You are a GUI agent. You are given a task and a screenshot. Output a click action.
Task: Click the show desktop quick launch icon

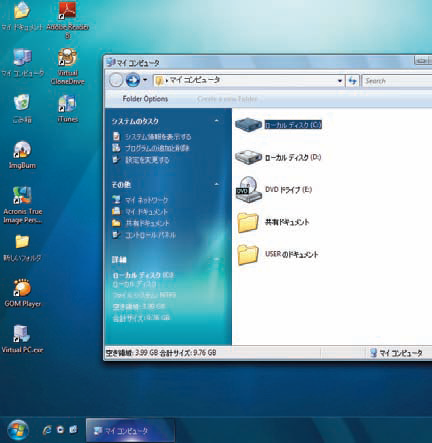(73, 430)
